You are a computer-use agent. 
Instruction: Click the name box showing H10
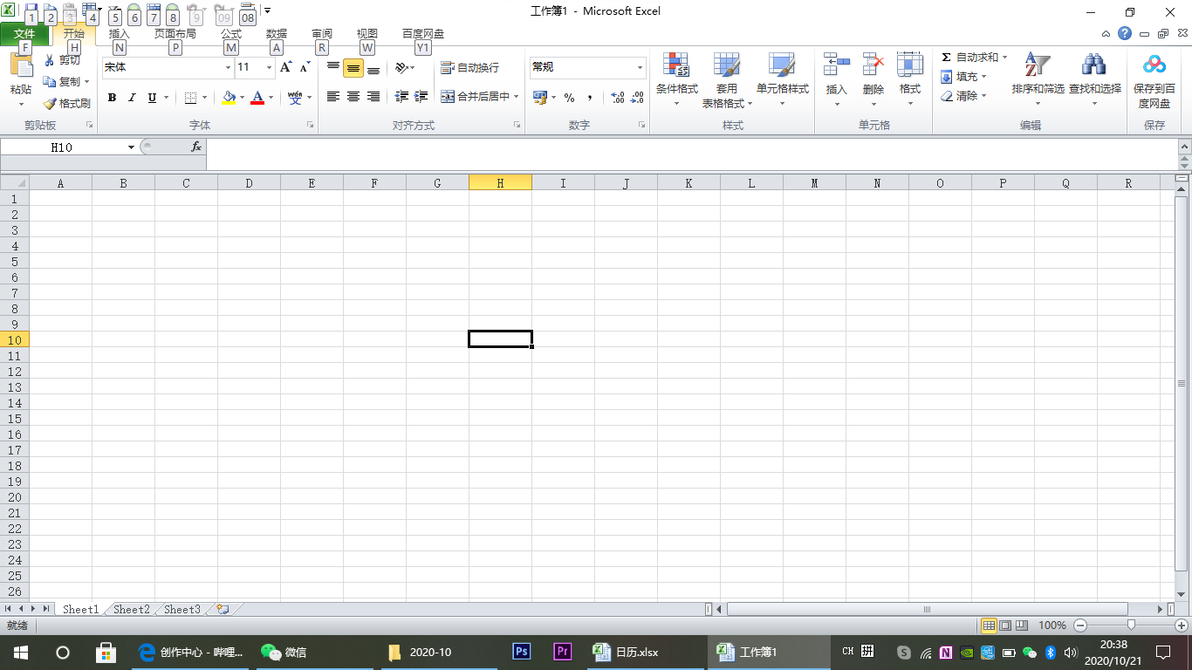(x=62, y=148)
